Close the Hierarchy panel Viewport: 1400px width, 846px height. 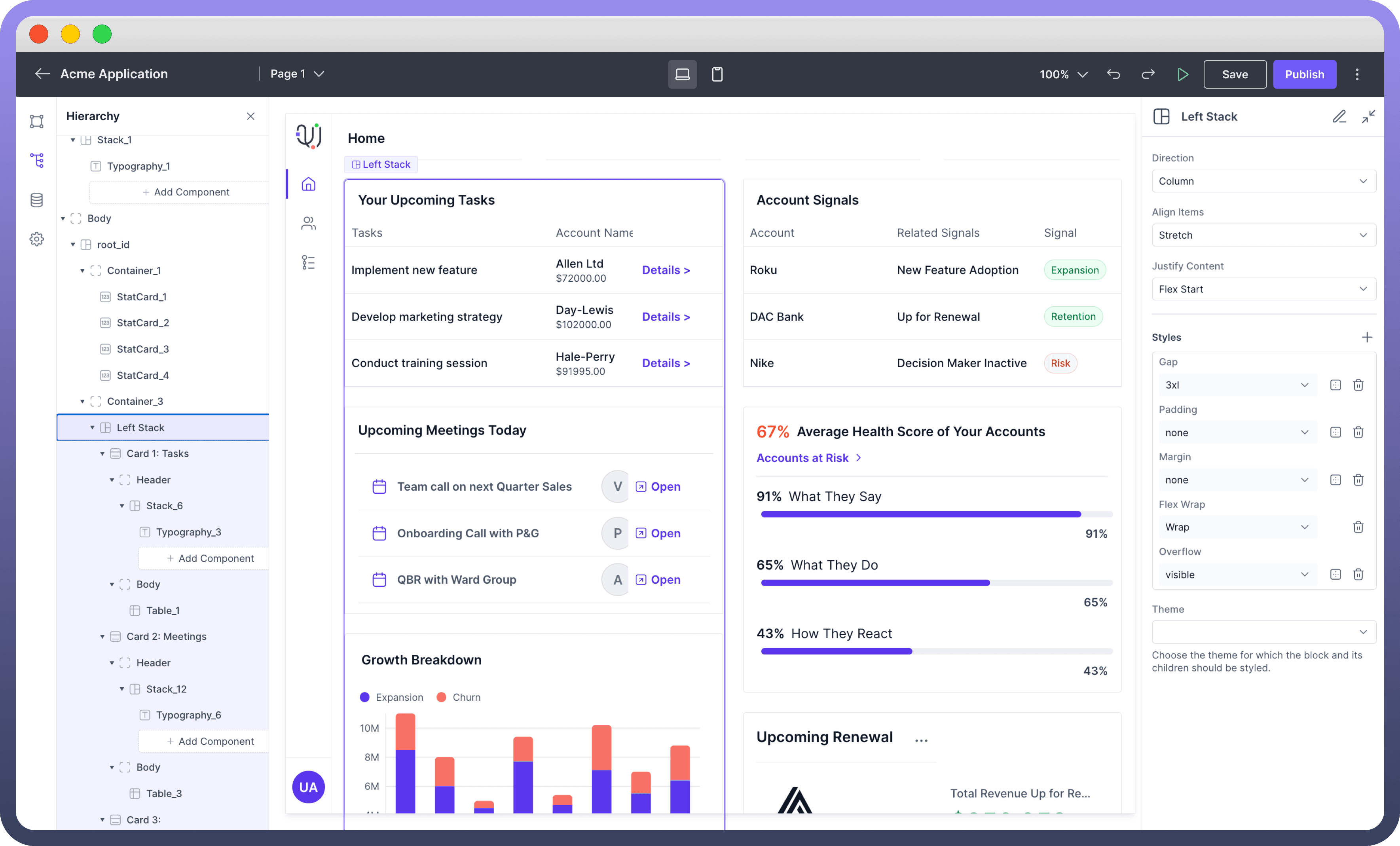pyautogui.click(x=250, y=116)
